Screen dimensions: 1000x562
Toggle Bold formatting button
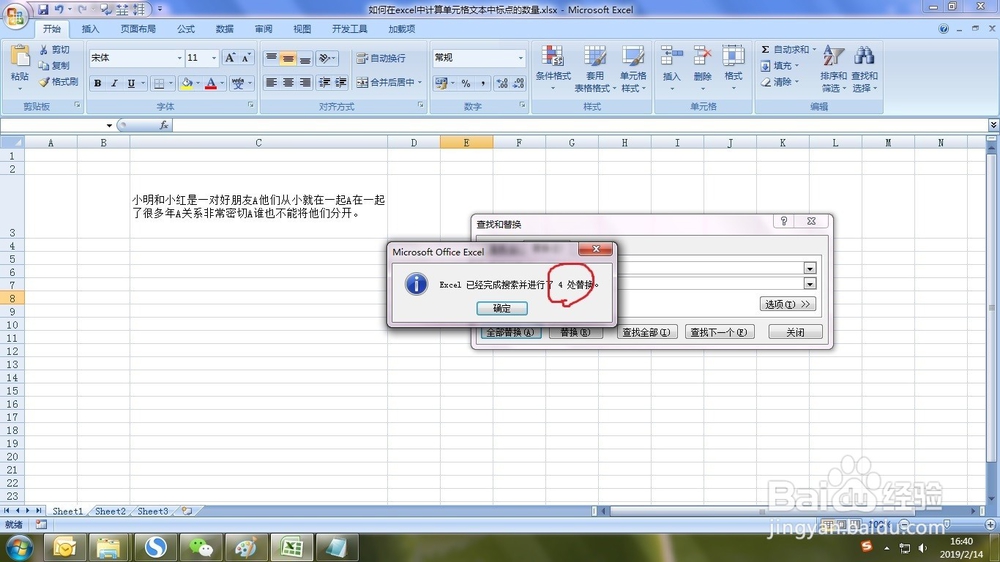[x=98, y=83]
